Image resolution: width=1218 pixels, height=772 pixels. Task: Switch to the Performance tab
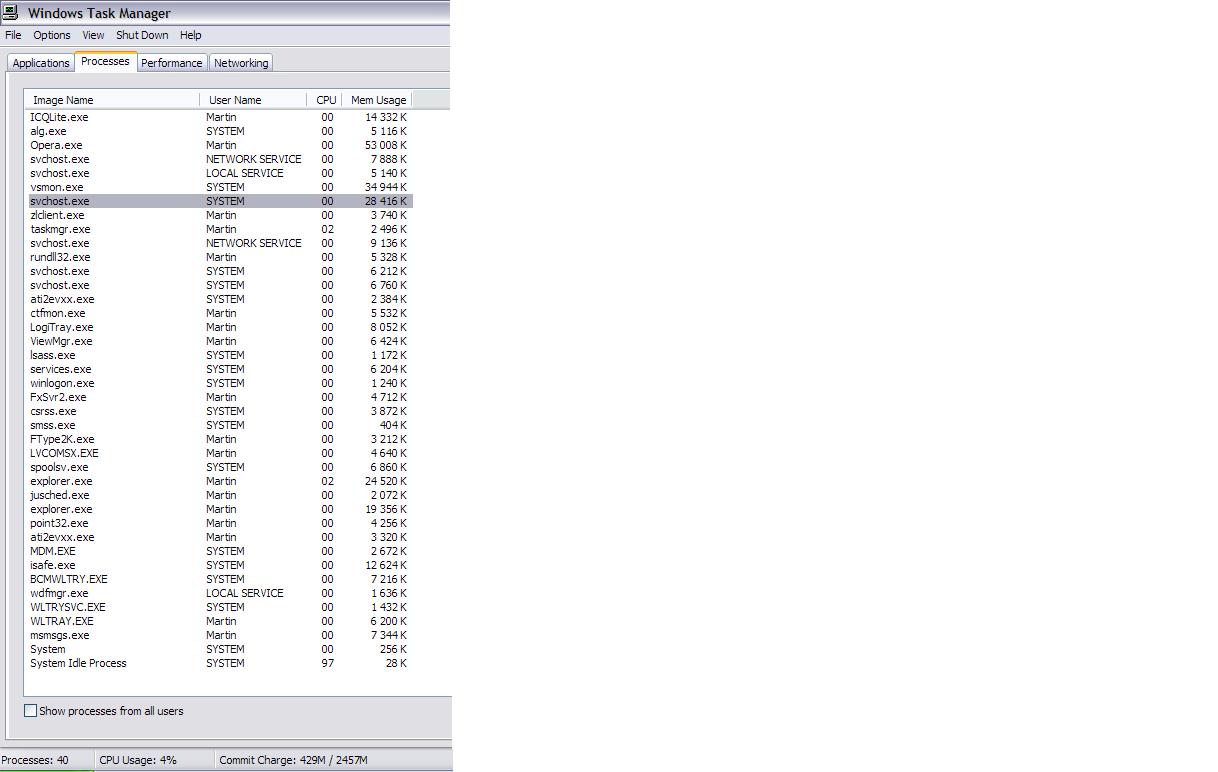[171, 63]
